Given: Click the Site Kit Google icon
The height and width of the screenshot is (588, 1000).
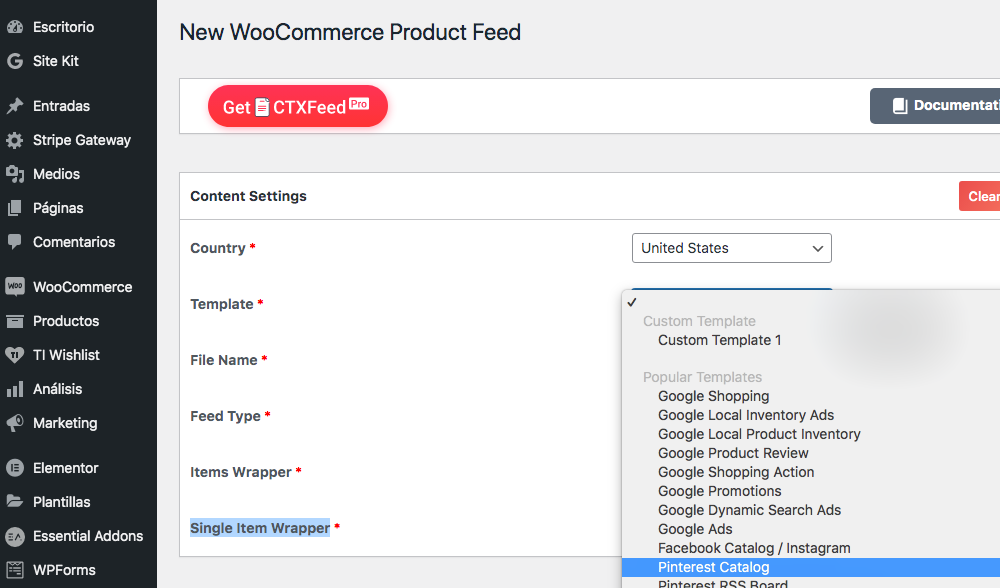Looking at the screenshot, I should tap(15, 61).
